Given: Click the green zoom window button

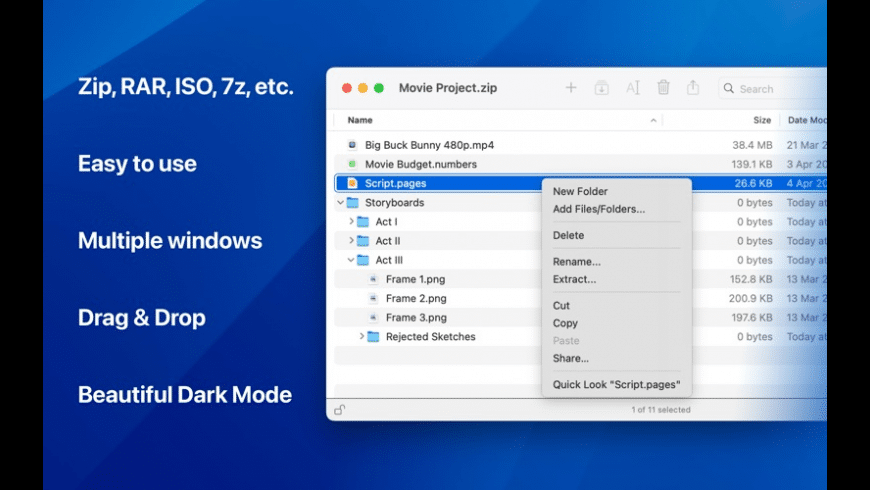Looking at the screenshot, I should (379, 88).
